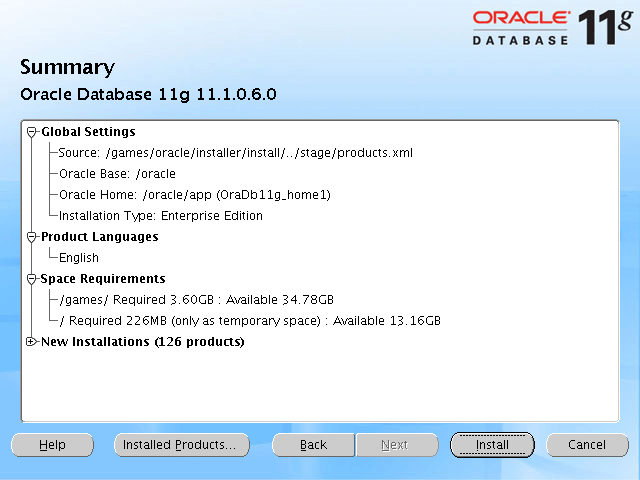Cancel the Oracle installer
Viewport: 640px width, 480px height.
point(587,445)
